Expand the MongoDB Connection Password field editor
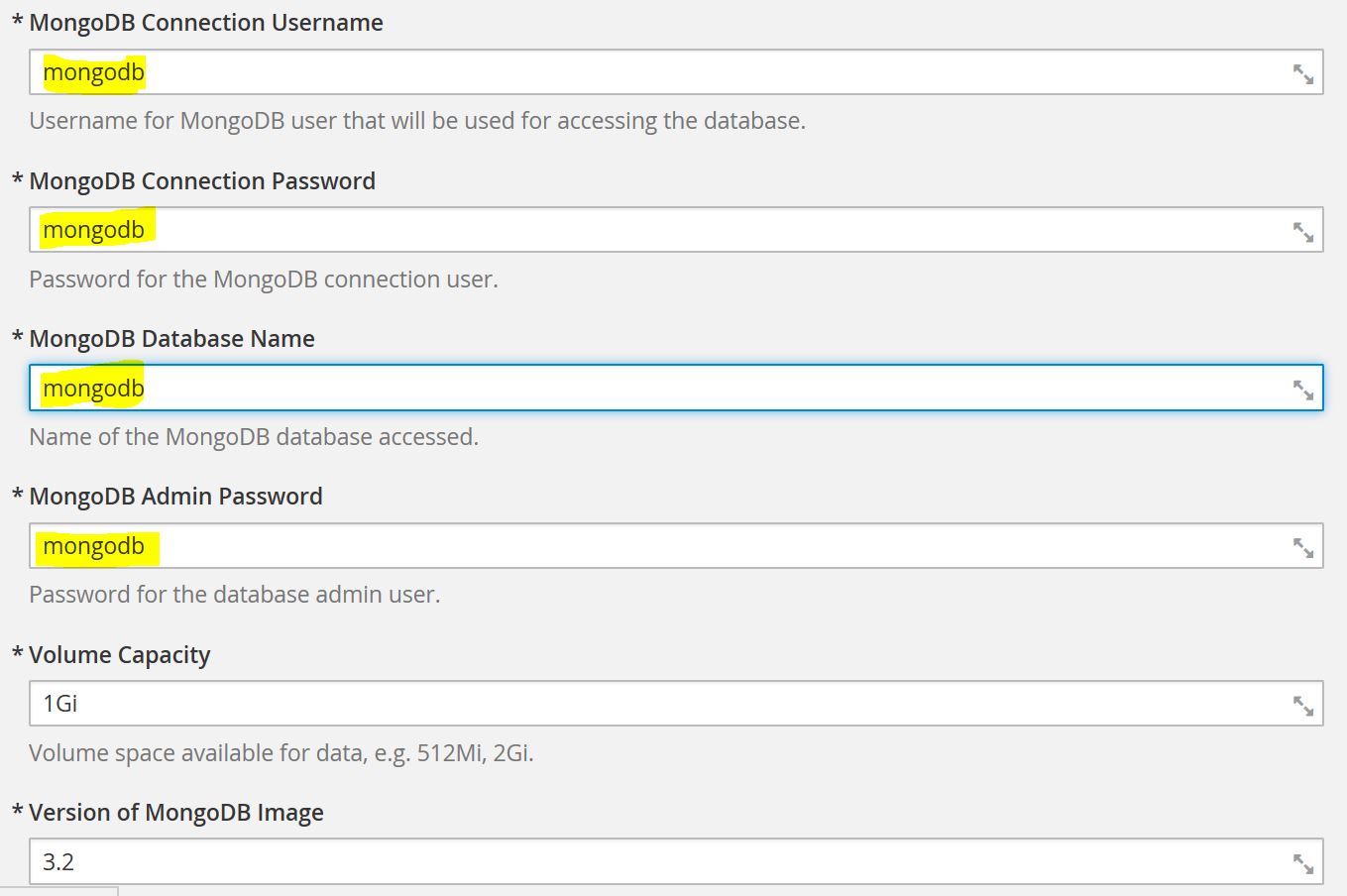 point(1302,232)
